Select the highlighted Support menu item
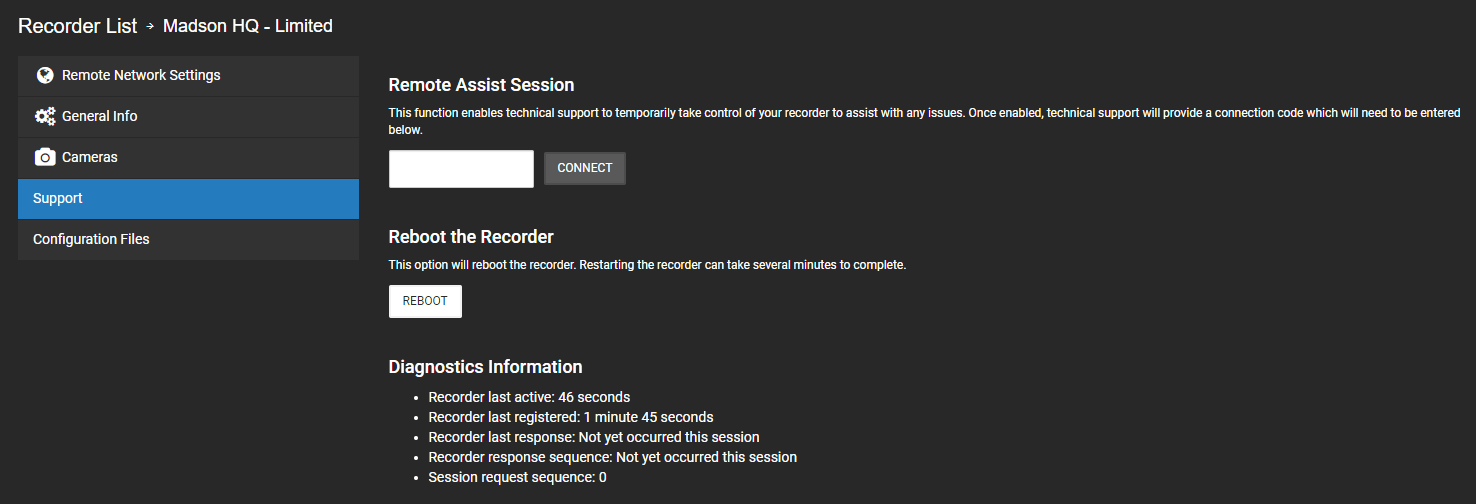Image resolution: width=1476 pixels, height=504 pixels. [188, 199]
